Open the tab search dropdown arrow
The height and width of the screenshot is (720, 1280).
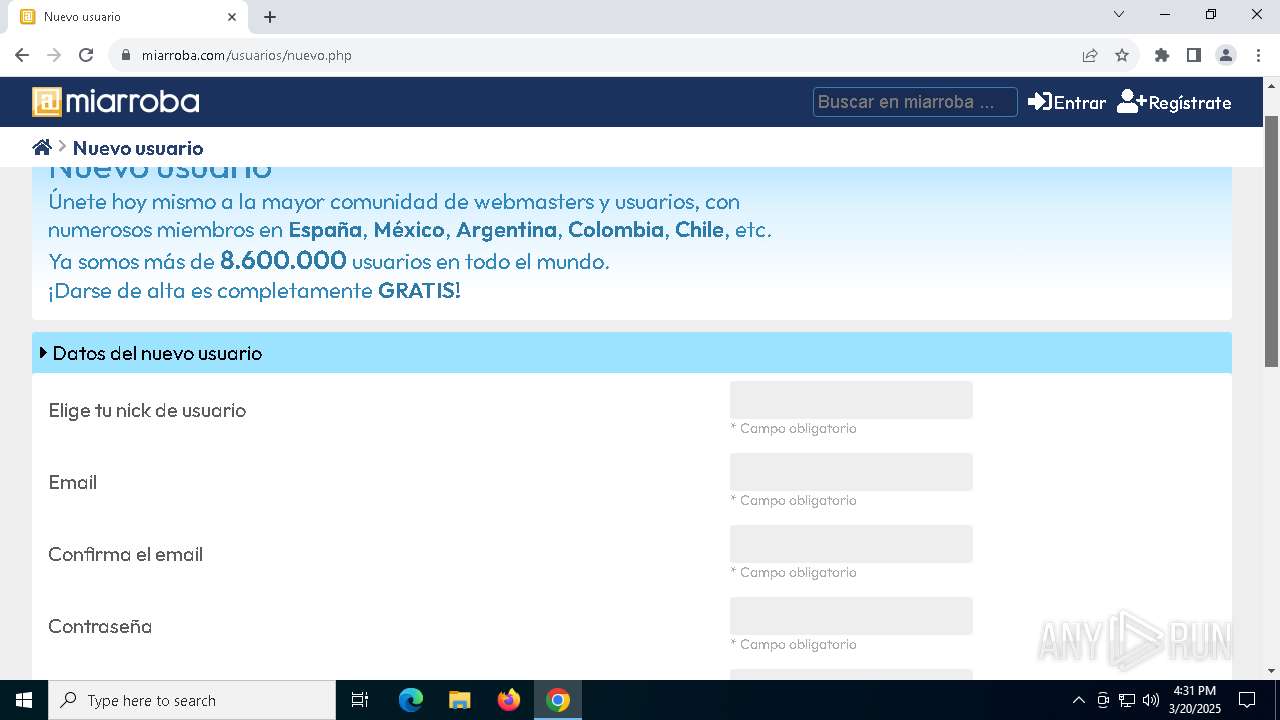click(1119, 14)
